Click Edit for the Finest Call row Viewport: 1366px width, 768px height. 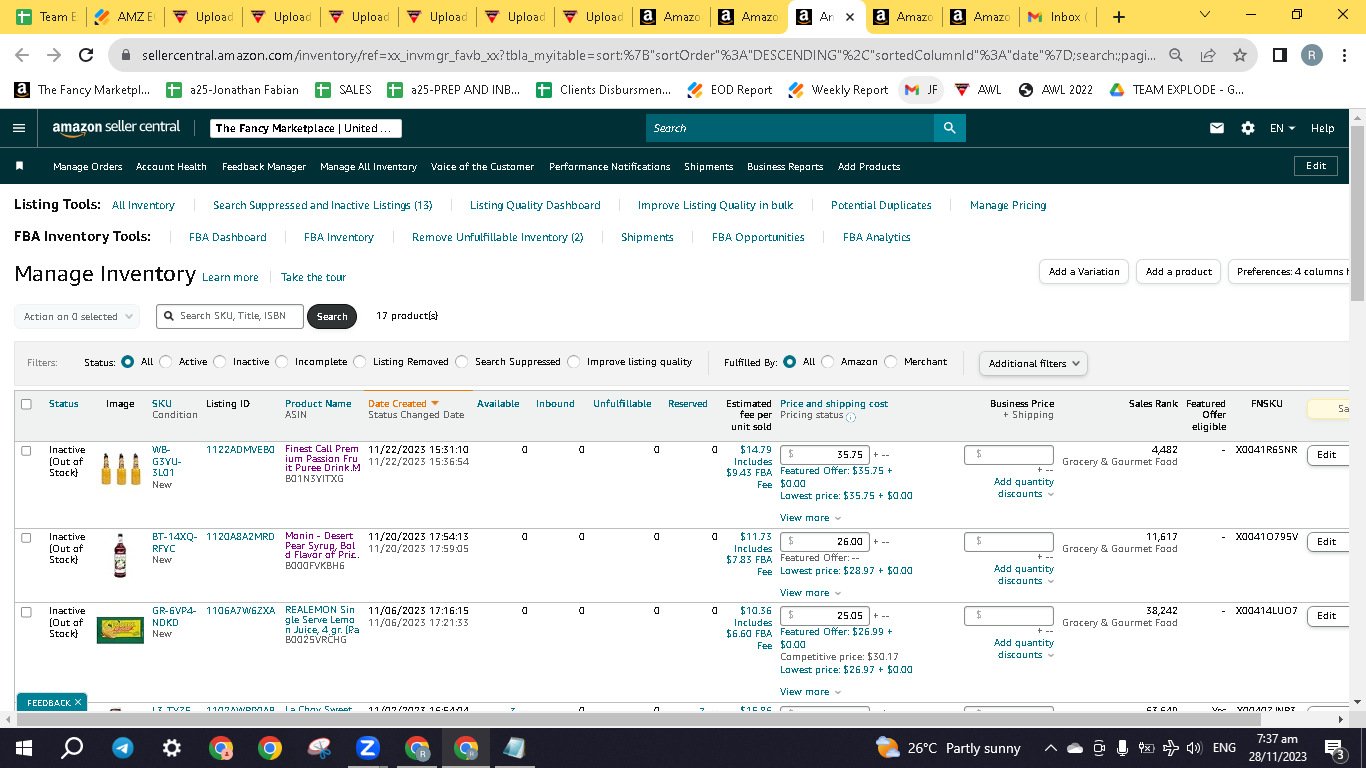click(1327, 455)
